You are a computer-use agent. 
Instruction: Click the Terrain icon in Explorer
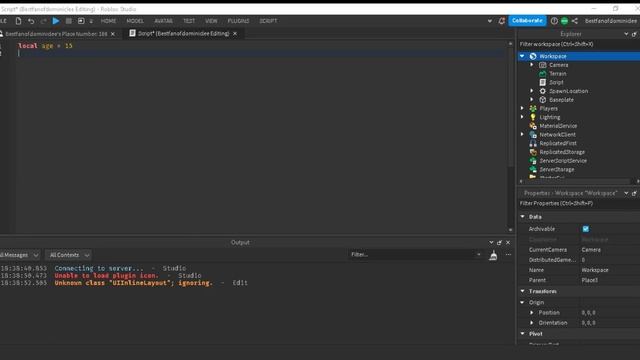click(542, 73)
